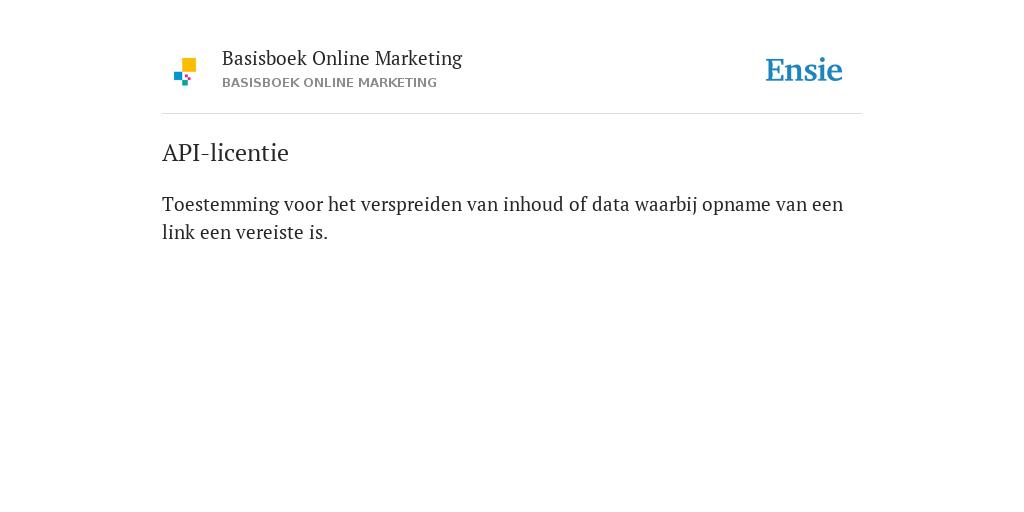
Task: Click the blue square in the logo
Action: coord(178,76)
